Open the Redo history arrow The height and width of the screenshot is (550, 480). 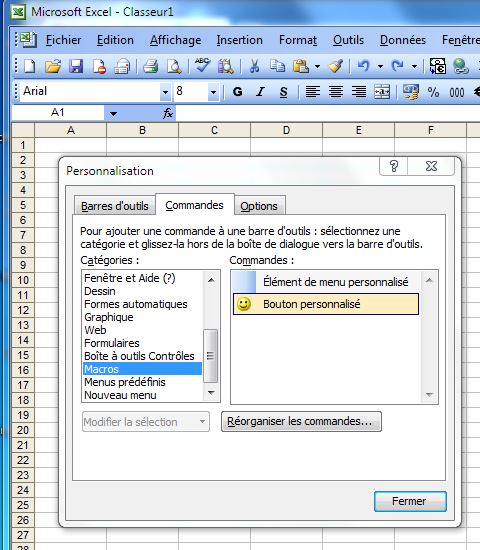point(414,66)
